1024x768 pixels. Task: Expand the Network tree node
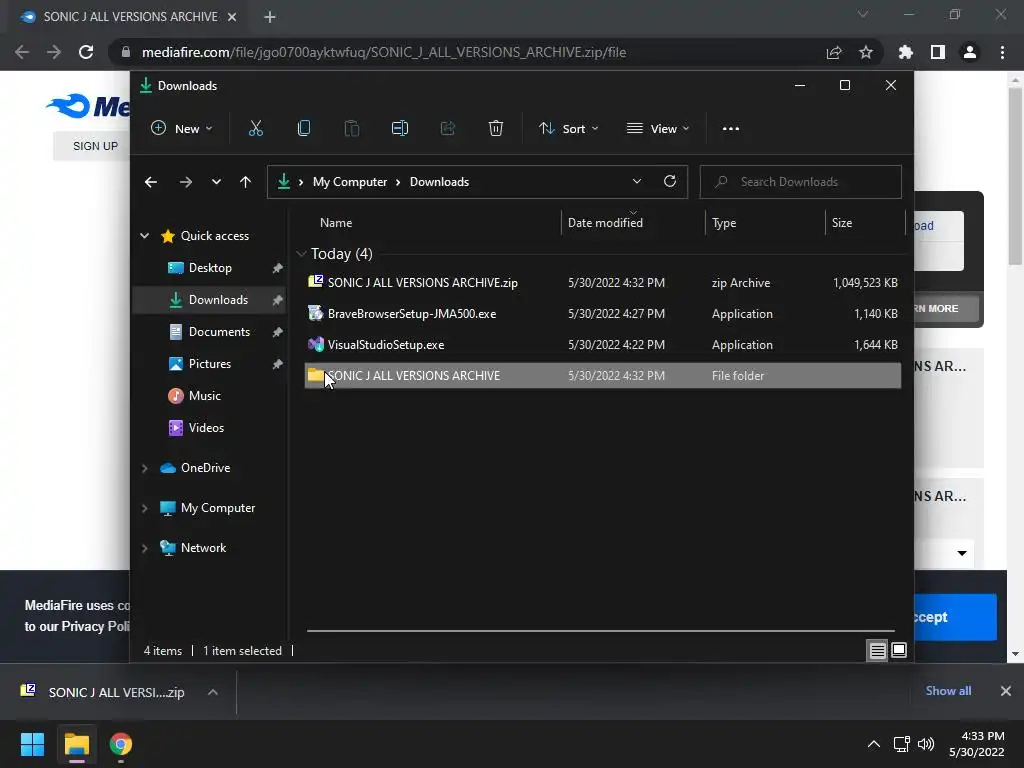[144, 548]
